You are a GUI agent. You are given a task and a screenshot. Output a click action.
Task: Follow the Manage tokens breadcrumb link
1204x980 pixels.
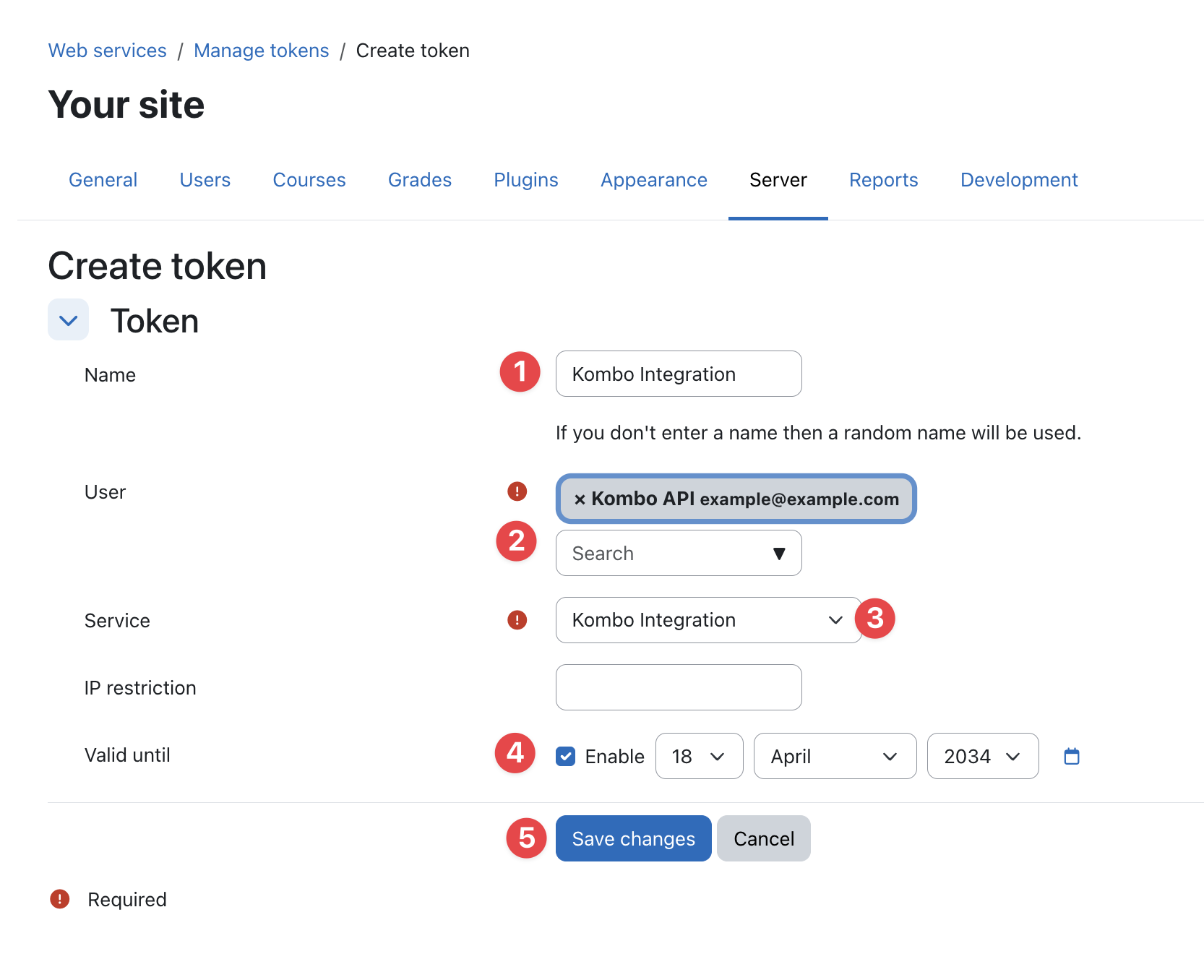(x=261, y=51)
